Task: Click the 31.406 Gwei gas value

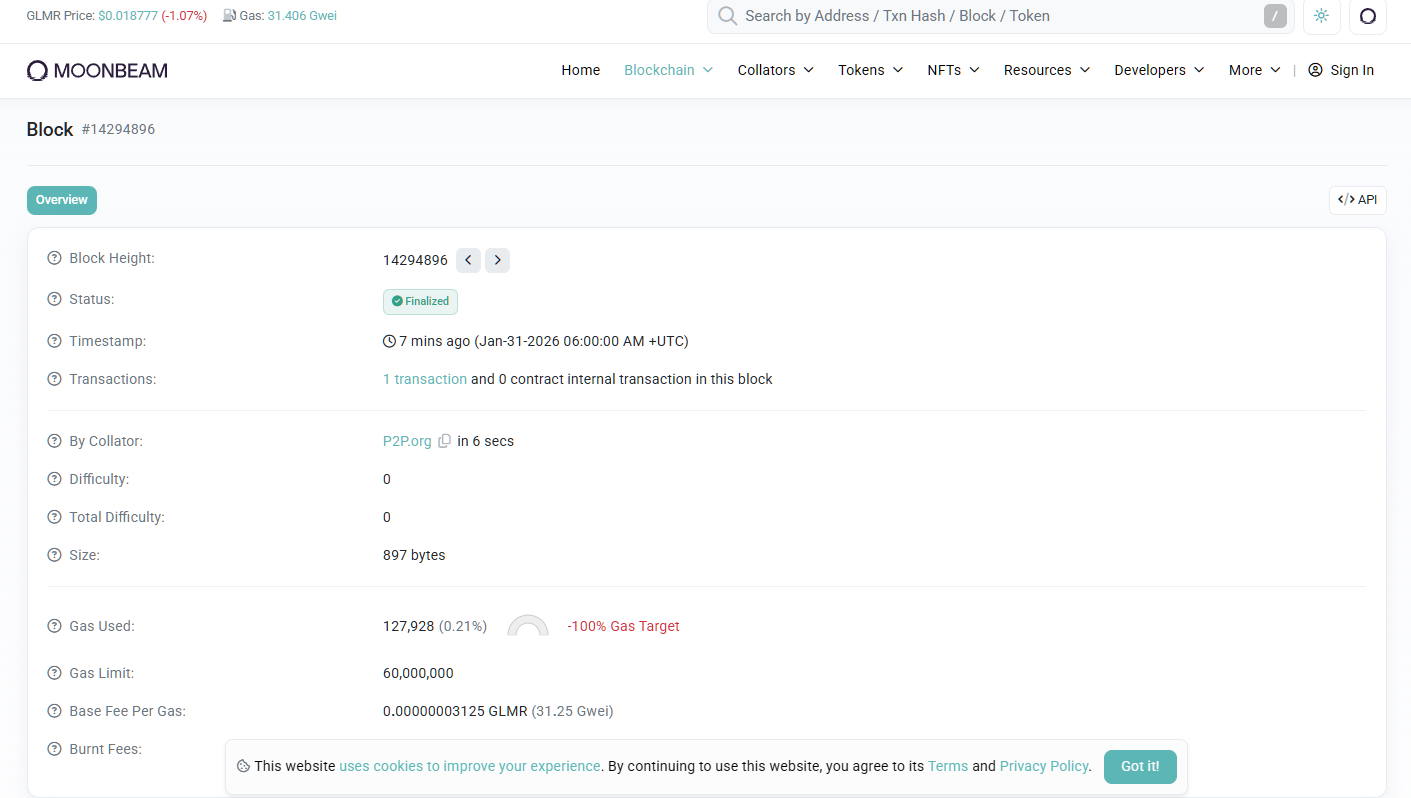Action: pyautogui.click(x=302, y=16)
